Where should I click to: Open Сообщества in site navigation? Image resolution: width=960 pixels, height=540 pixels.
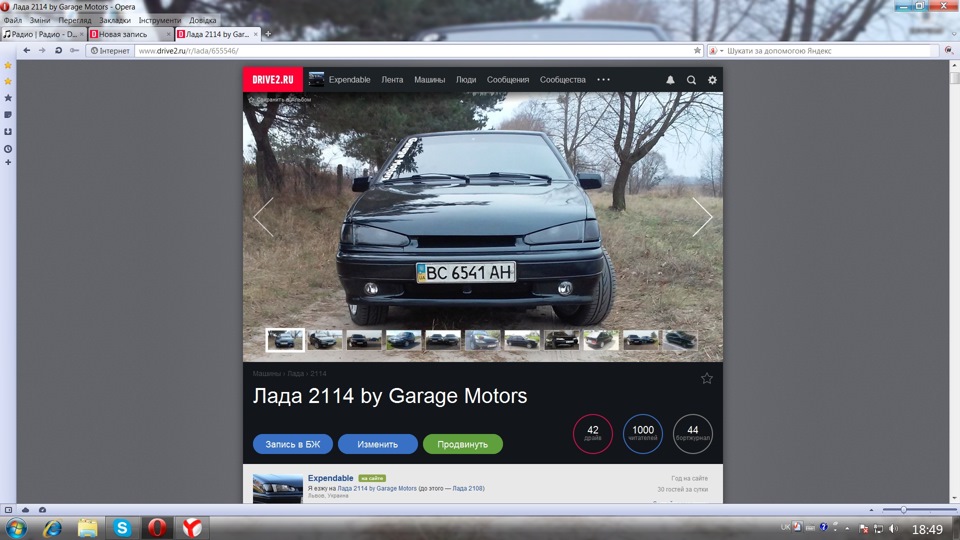pos(563,80)
